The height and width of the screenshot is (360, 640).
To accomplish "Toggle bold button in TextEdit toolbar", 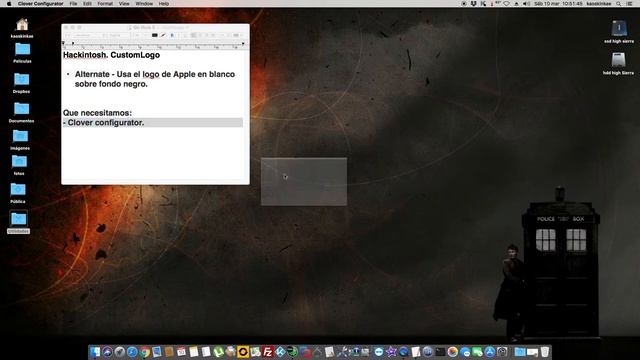I will coord(172,36).
